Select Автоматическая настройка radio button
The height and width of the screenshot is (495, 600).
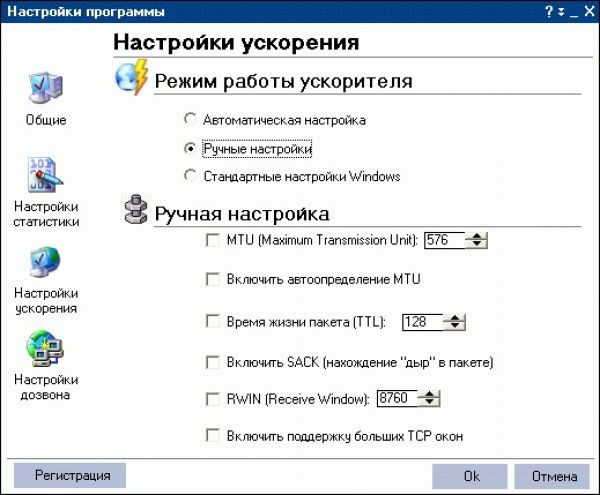[x=190, y=119]
